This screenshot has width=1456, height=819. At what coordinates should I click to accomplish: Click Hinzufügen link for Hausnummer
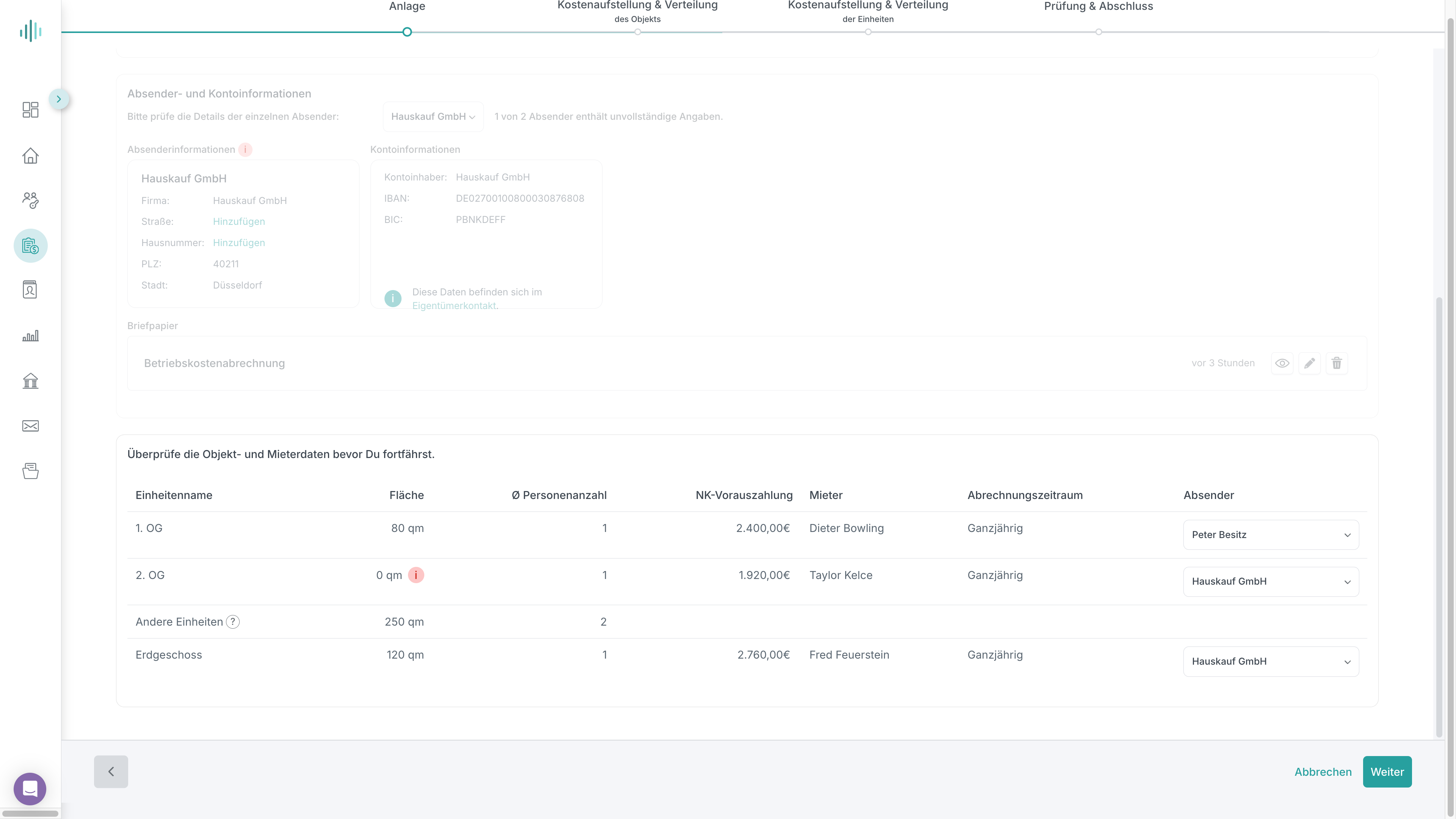click(239, 243)
